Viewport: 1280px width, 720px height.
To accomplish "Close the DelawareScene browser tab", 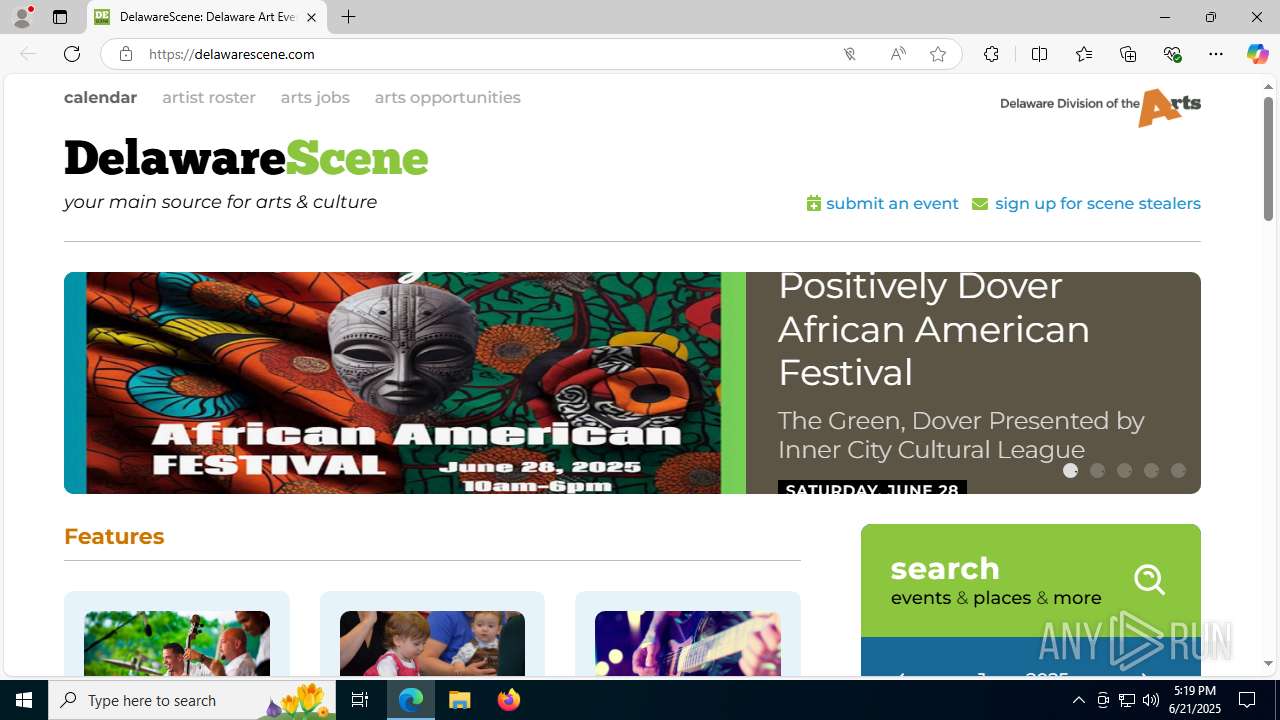I will pos(311,17).
